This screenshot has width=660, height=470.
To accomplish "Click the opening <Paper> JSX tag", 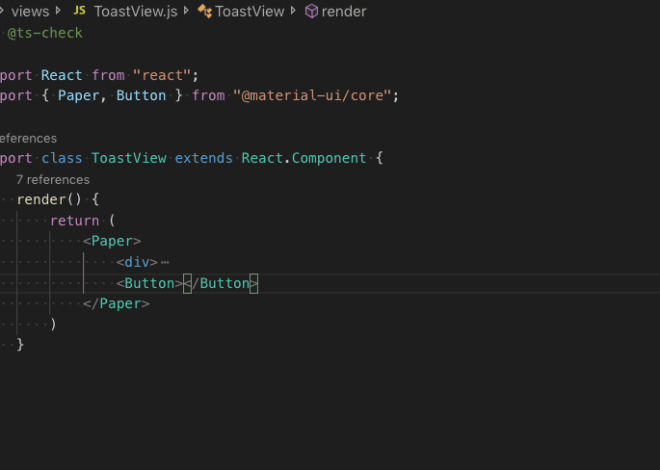I will (112, 242).
